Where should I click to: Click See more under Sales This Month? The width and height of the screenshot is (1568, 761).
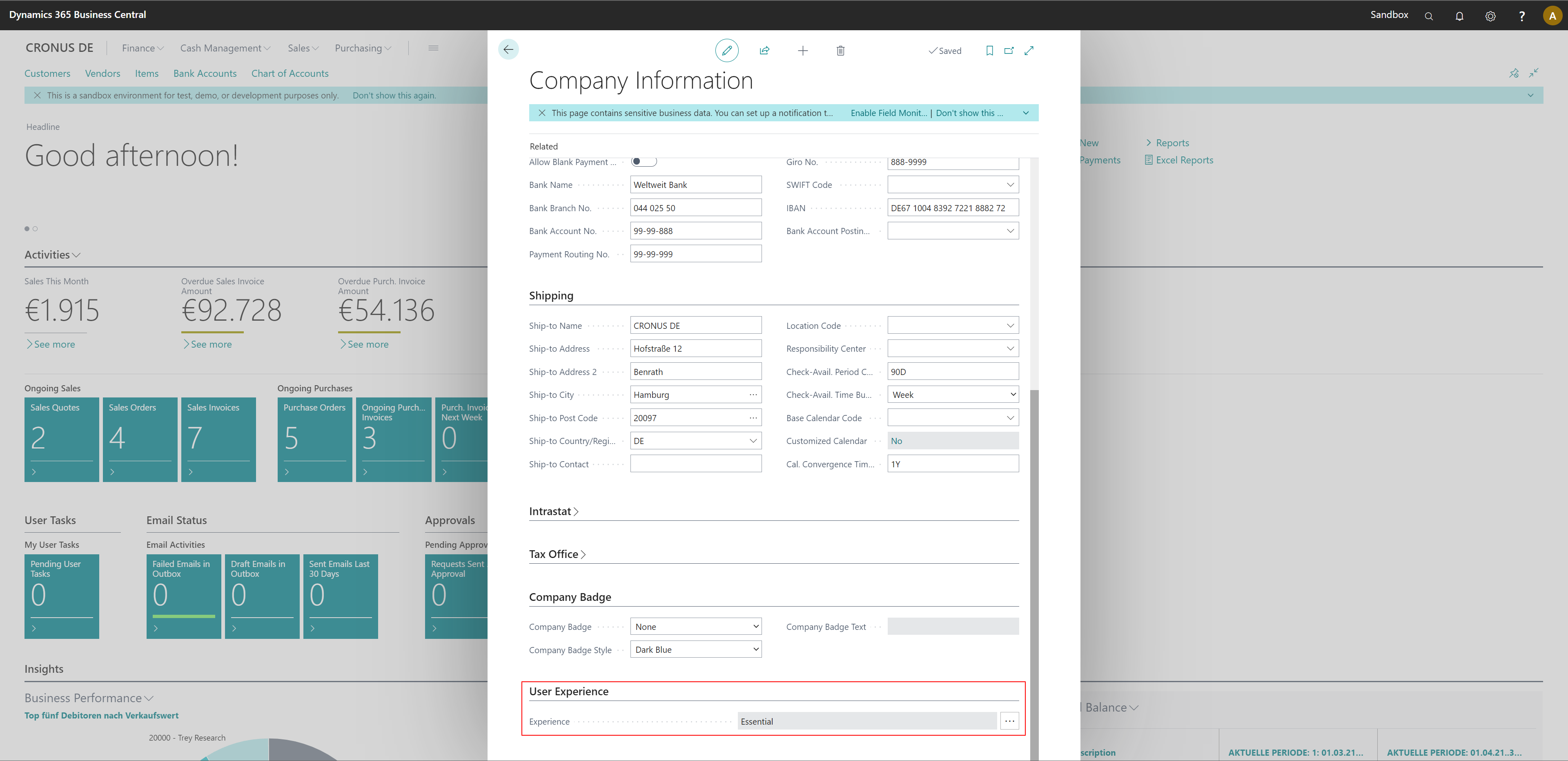(x=51, y=344)
